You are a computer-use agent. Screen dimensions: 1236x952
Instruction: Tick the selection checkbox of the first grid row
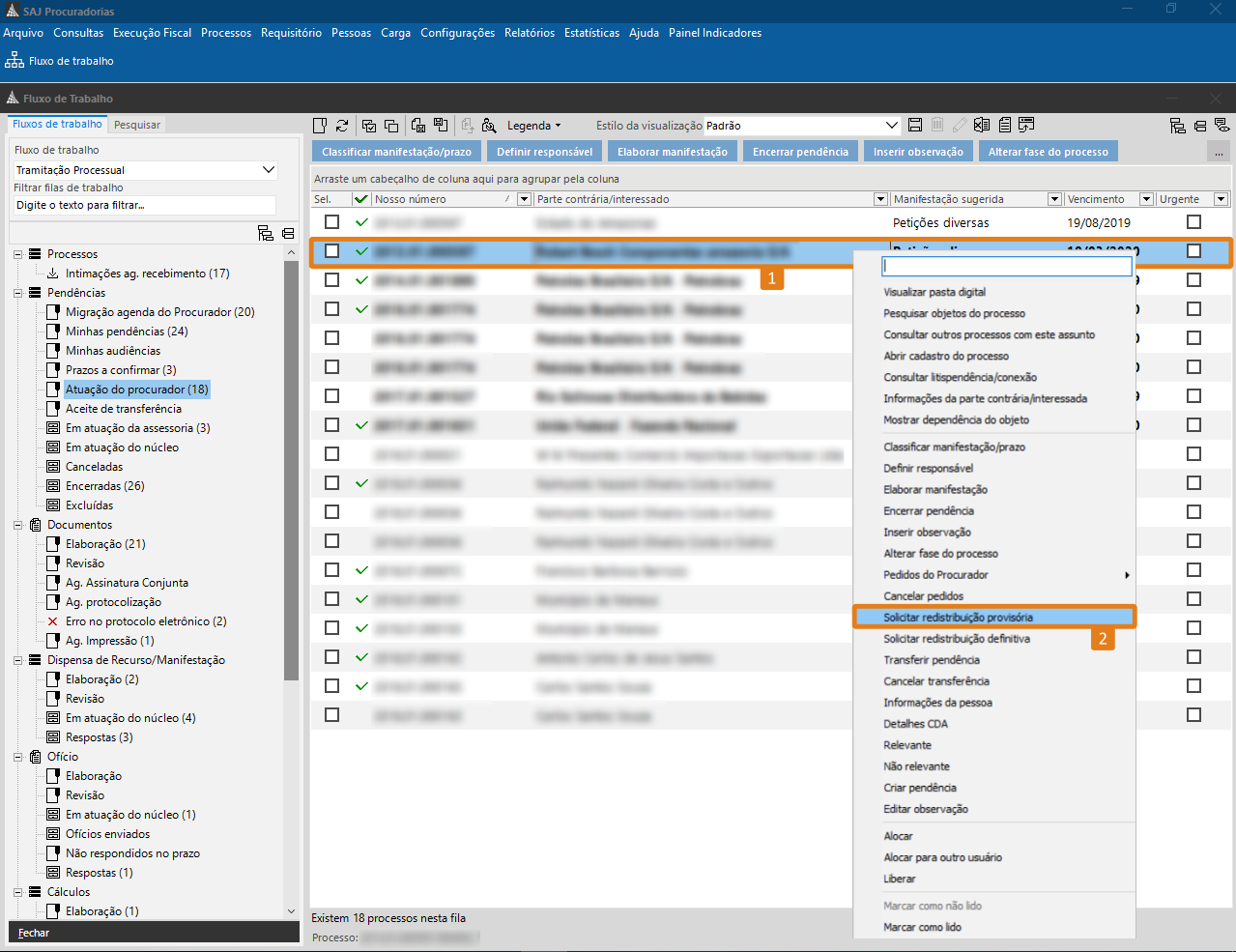tap(332, 222)
